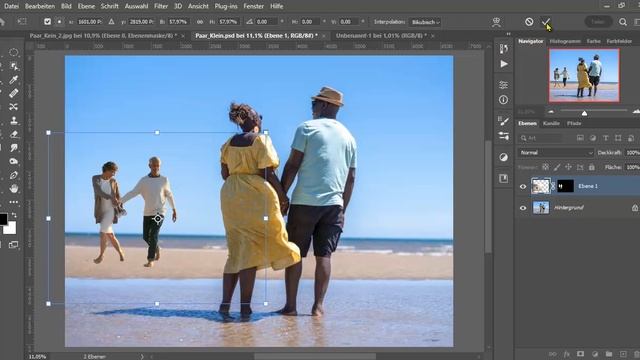
Task: Select the Clone Stamp tool
Action: coord(13,120)
